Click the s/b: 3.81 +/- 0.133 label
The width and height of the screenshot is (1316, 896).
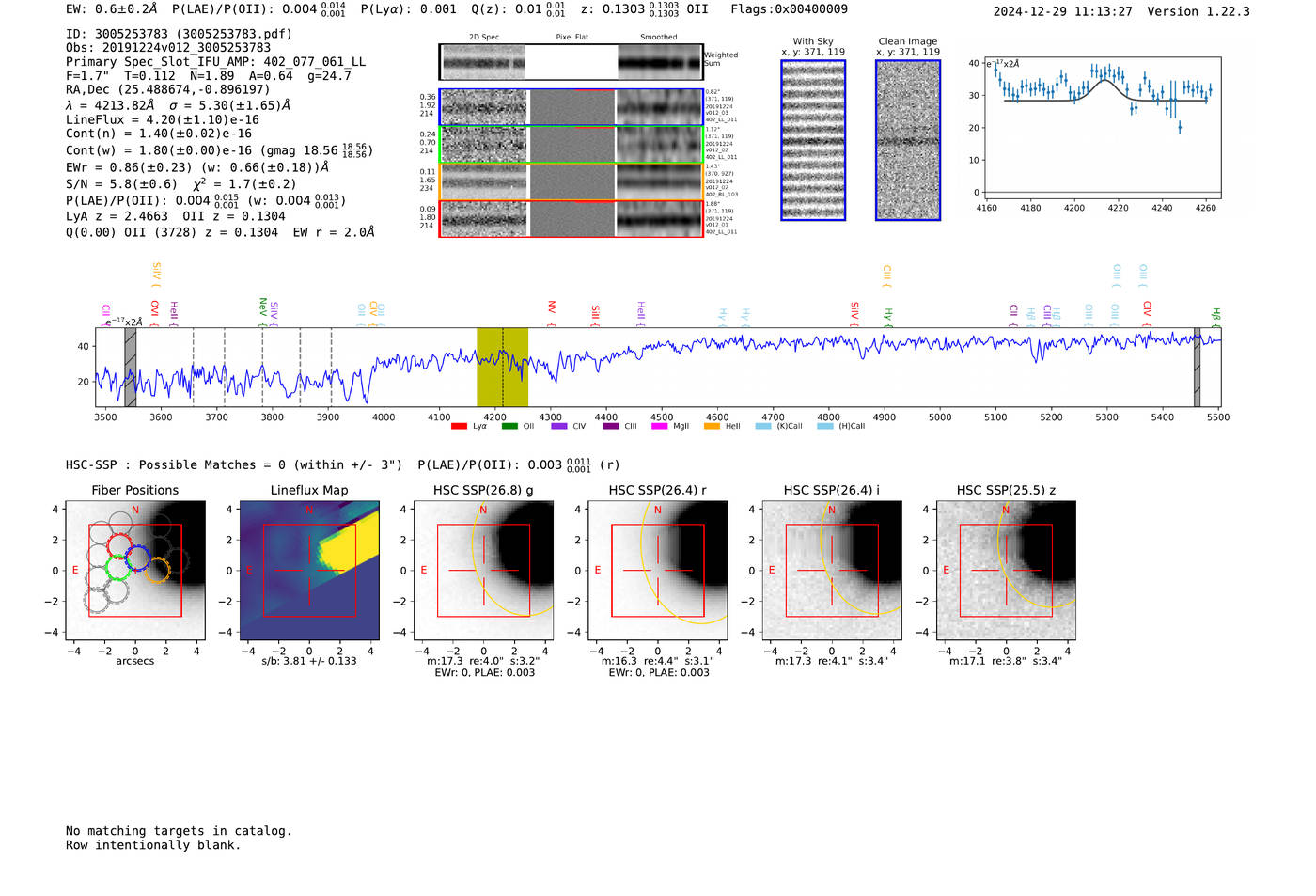309,661
